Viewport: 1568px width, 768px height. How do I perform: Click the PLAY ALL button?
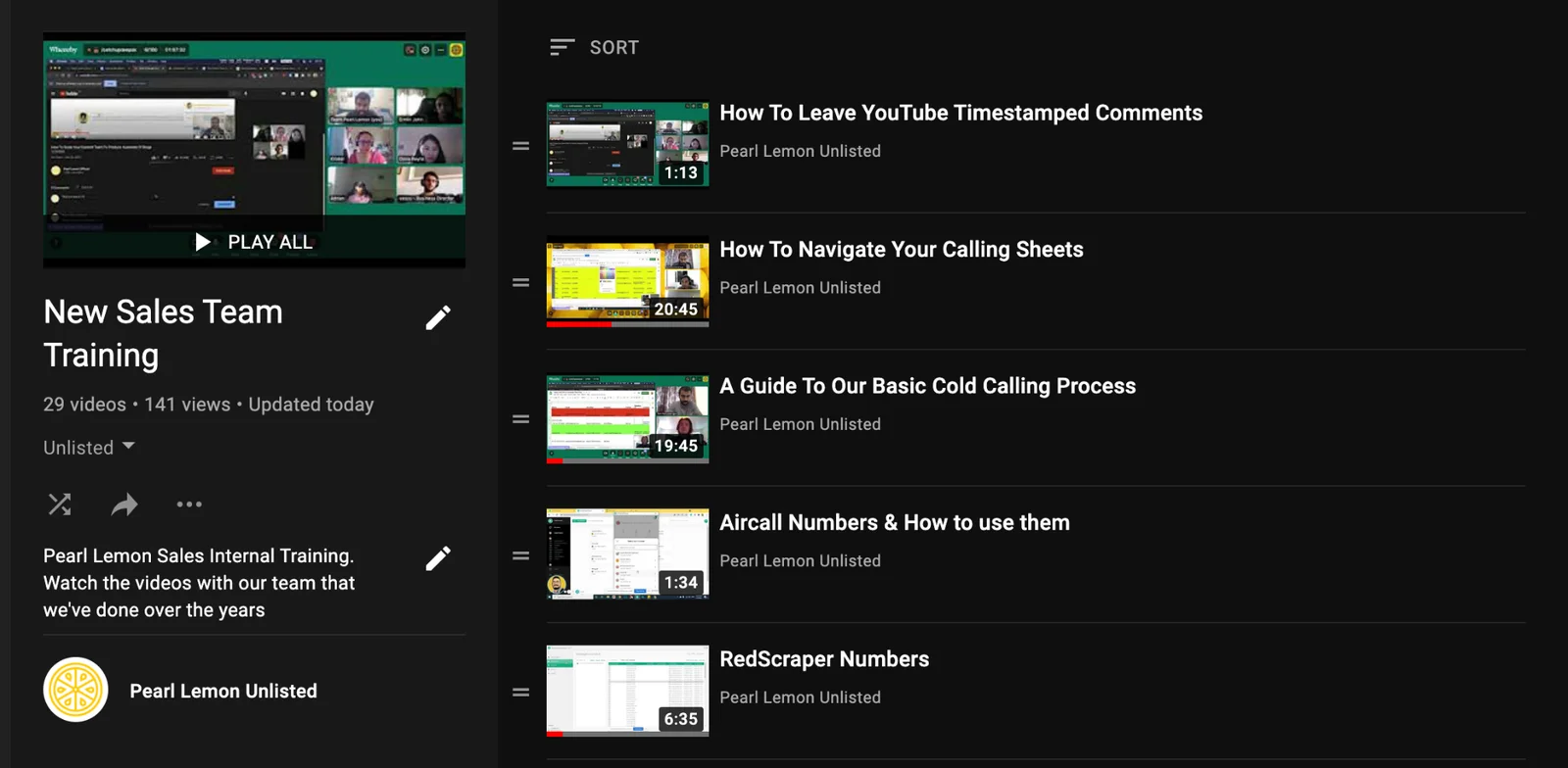[x=254, y=242]
